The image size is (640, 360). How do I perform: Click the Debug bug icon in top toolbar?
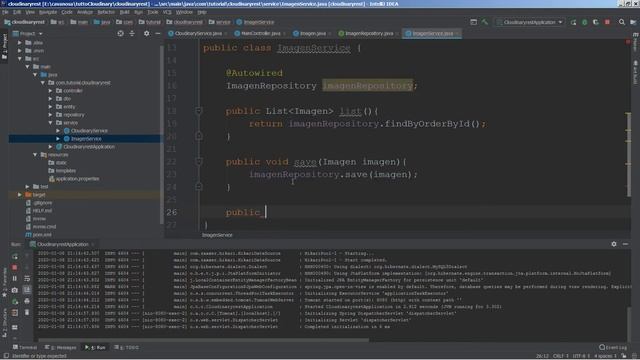[584, 22]
